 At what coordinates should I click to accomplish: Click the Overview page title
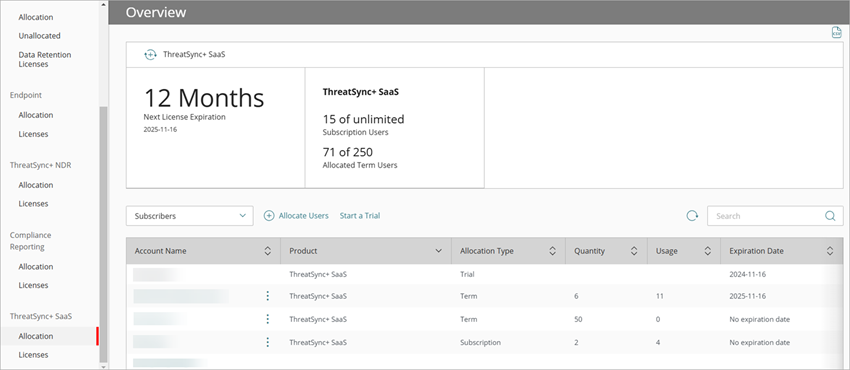coord(156,12)
